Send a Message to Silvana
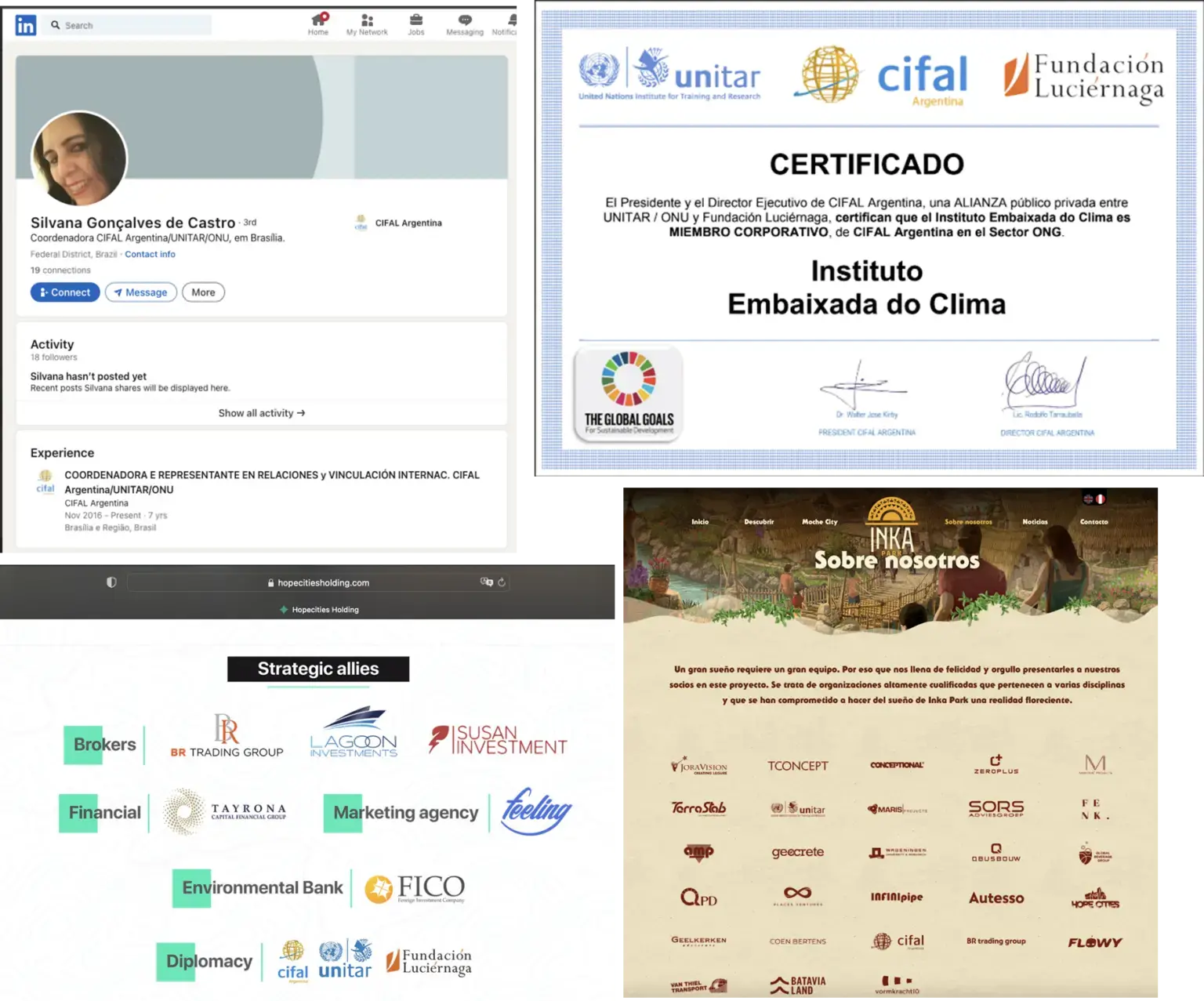Viewport: 1204px width, 1001px height. pyautogui.click(x=141, y=292)
